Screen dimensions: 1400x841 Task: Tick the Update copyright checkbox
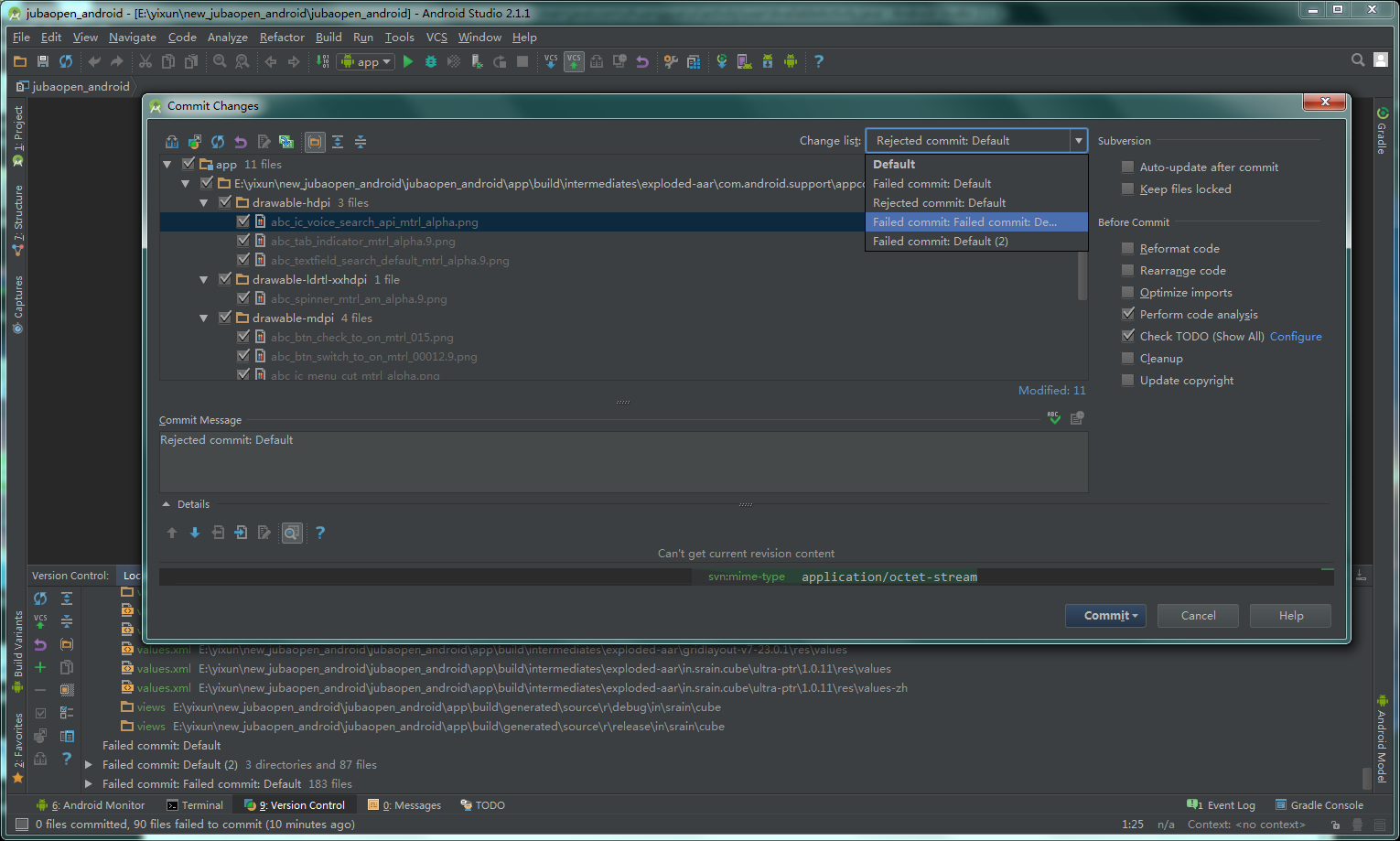(1128, 381)
